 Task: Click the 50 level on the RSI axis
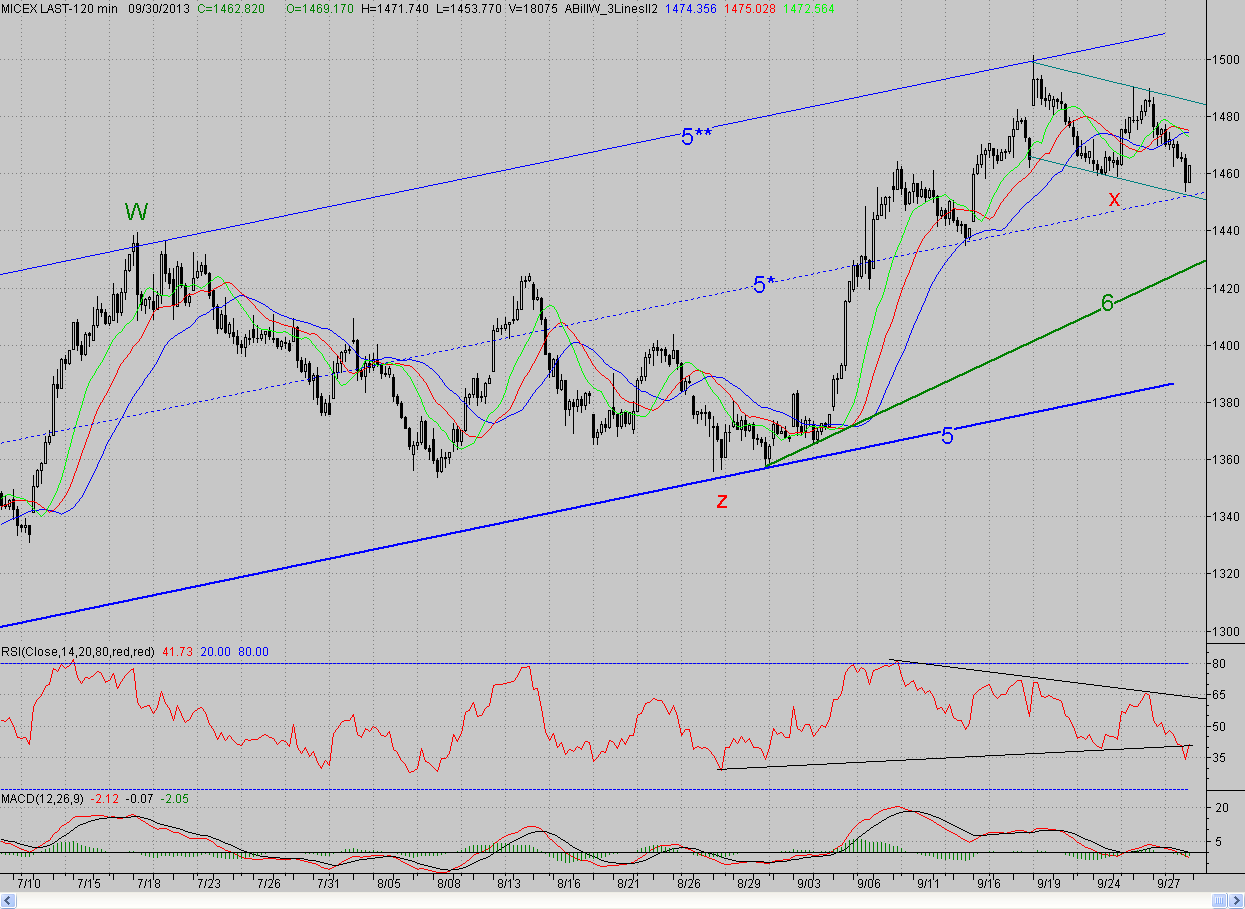click(1220, 726)
